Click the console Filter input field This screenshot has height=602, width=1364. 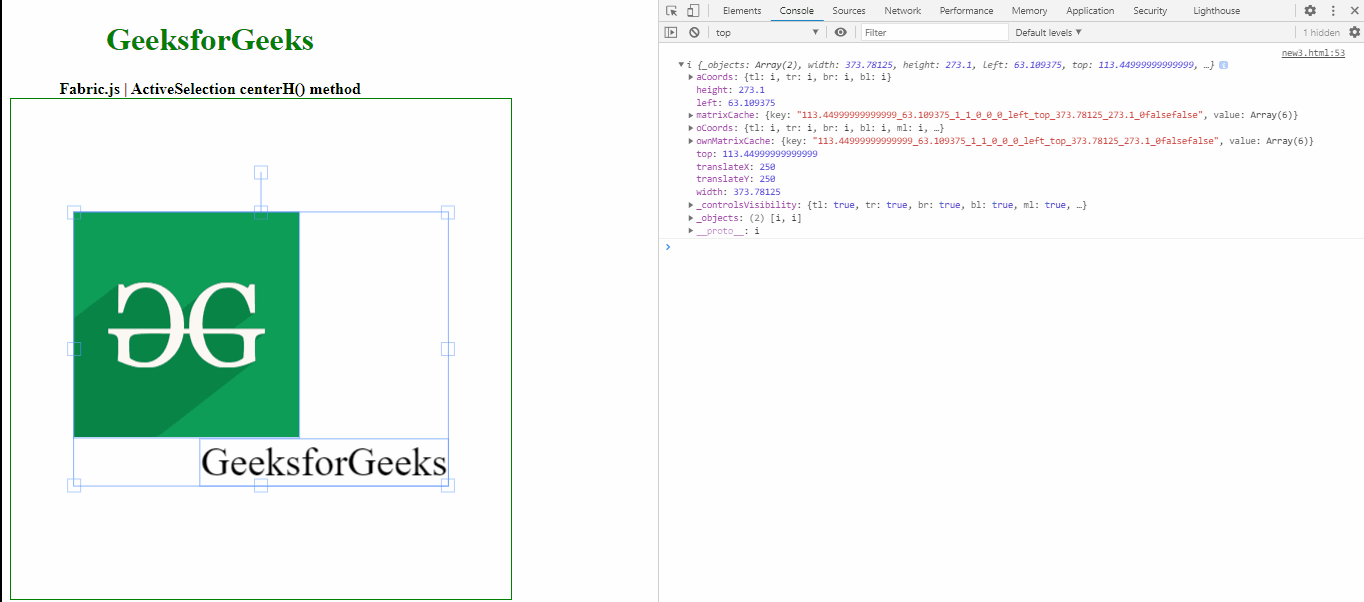click(930, 32)
